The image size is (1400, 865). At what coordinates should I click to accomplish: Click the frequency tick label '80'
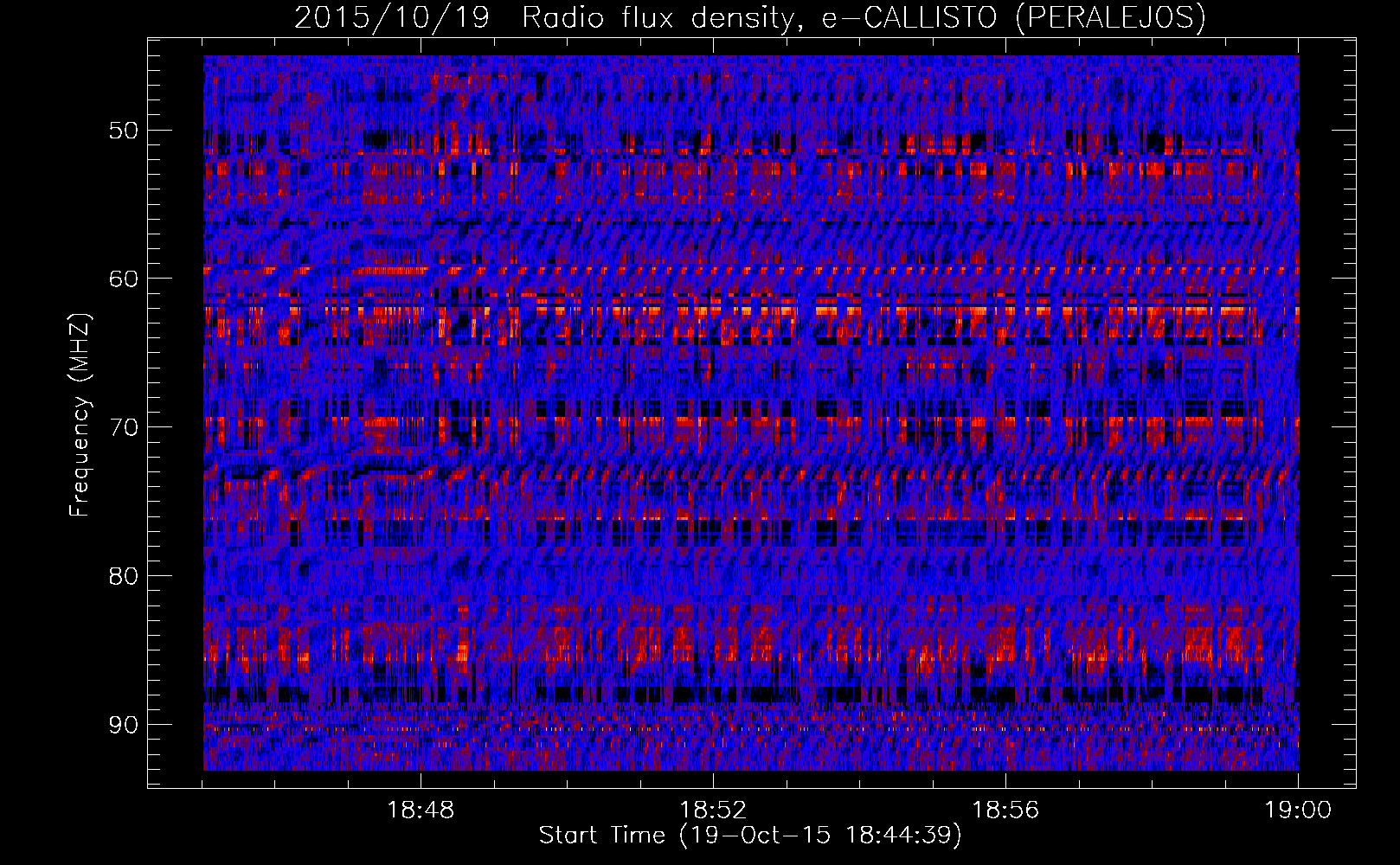point(123,576)
